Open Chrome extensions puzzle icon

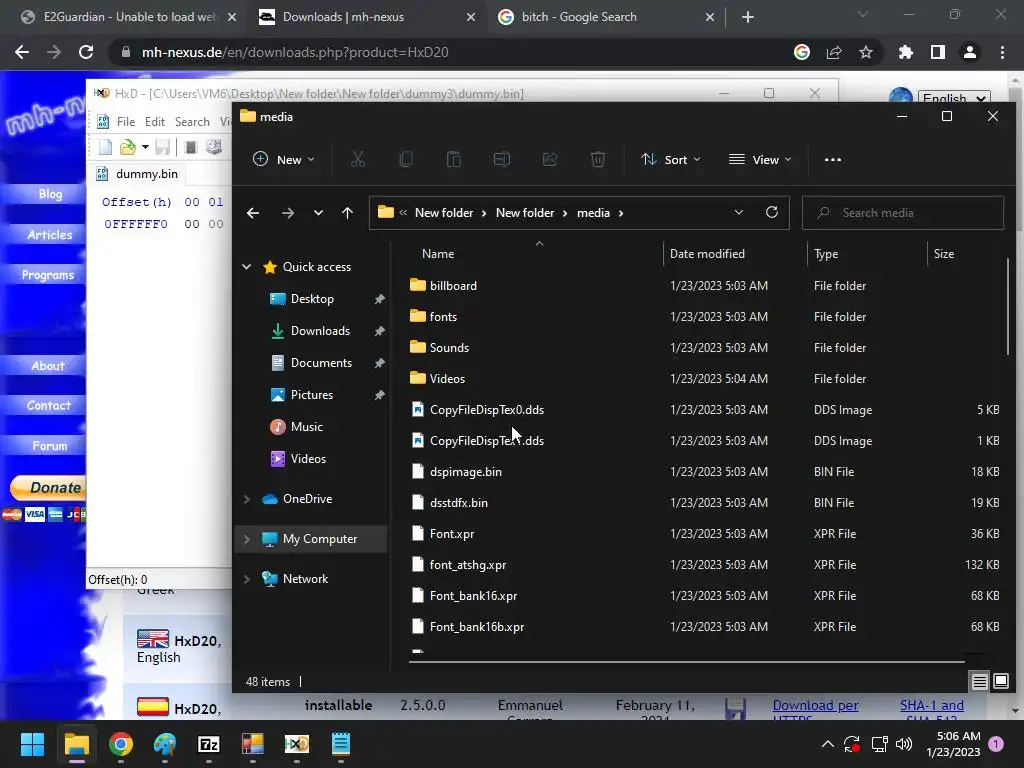click(x=905, y=52)
